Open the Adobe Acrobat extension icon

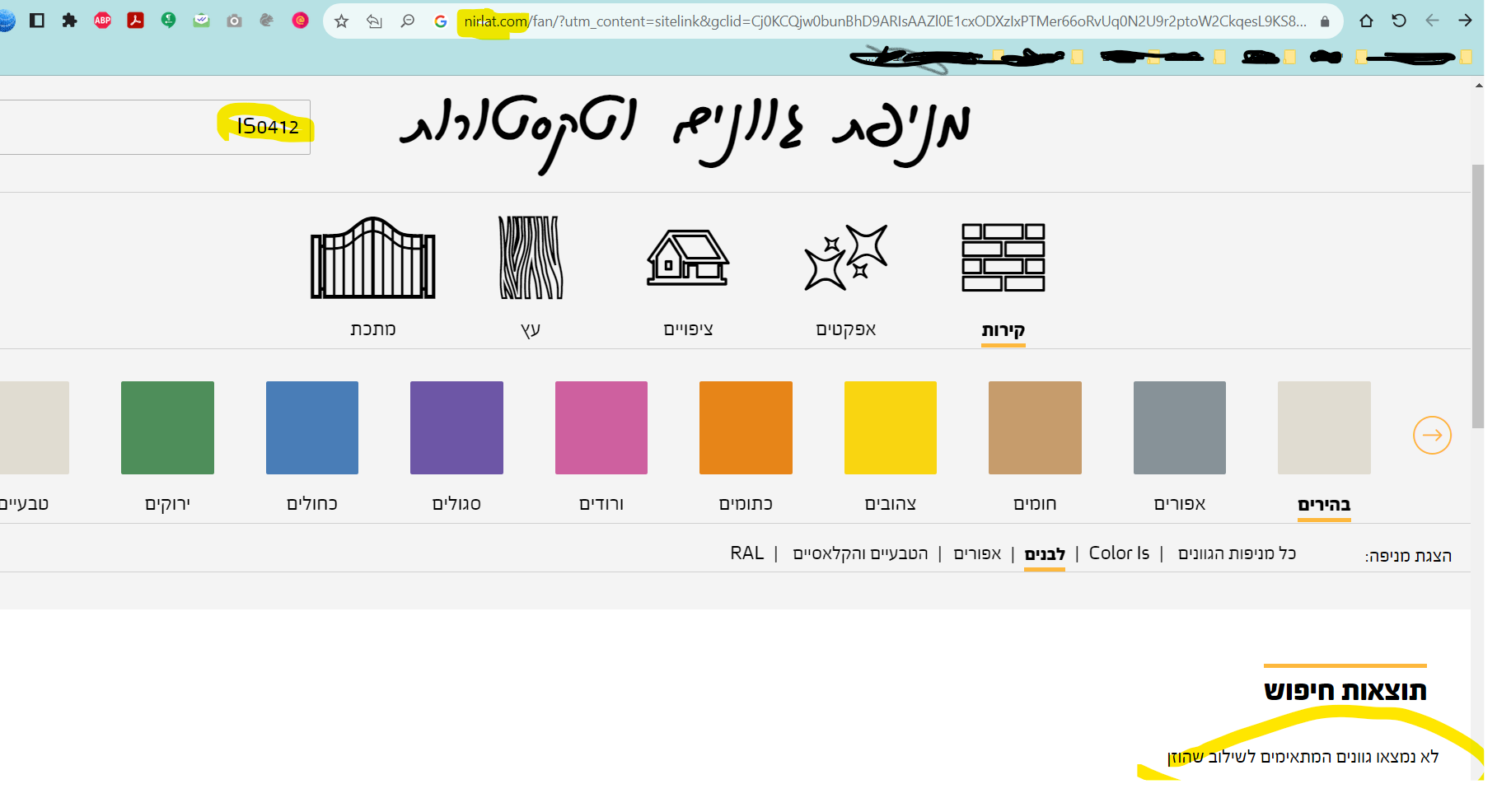(136, 21)
